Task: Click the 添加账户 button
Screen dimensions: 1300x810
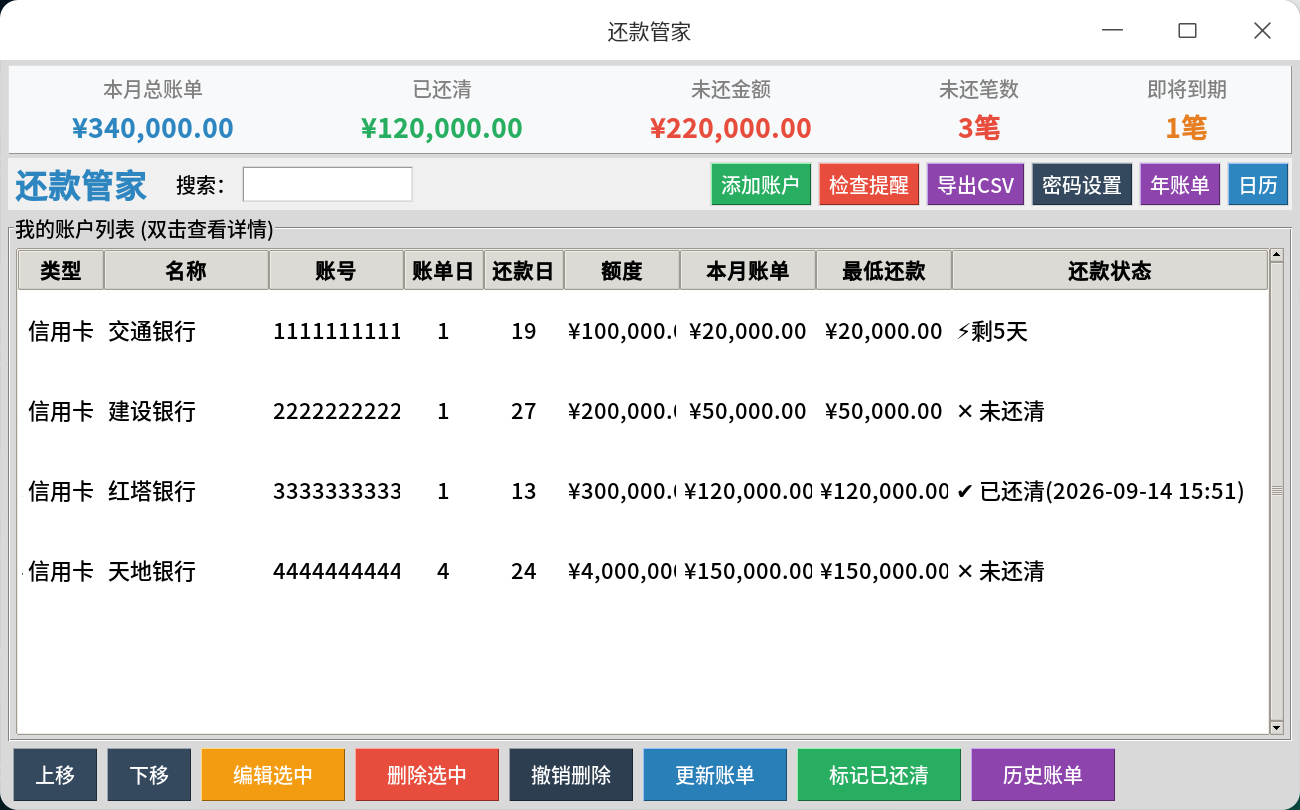Action: coord(760,185)
